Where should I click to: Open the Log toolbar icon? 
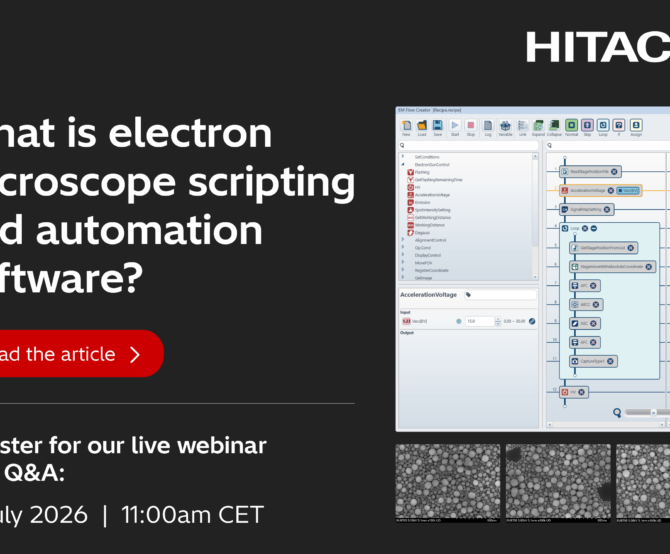coord(488,126)
